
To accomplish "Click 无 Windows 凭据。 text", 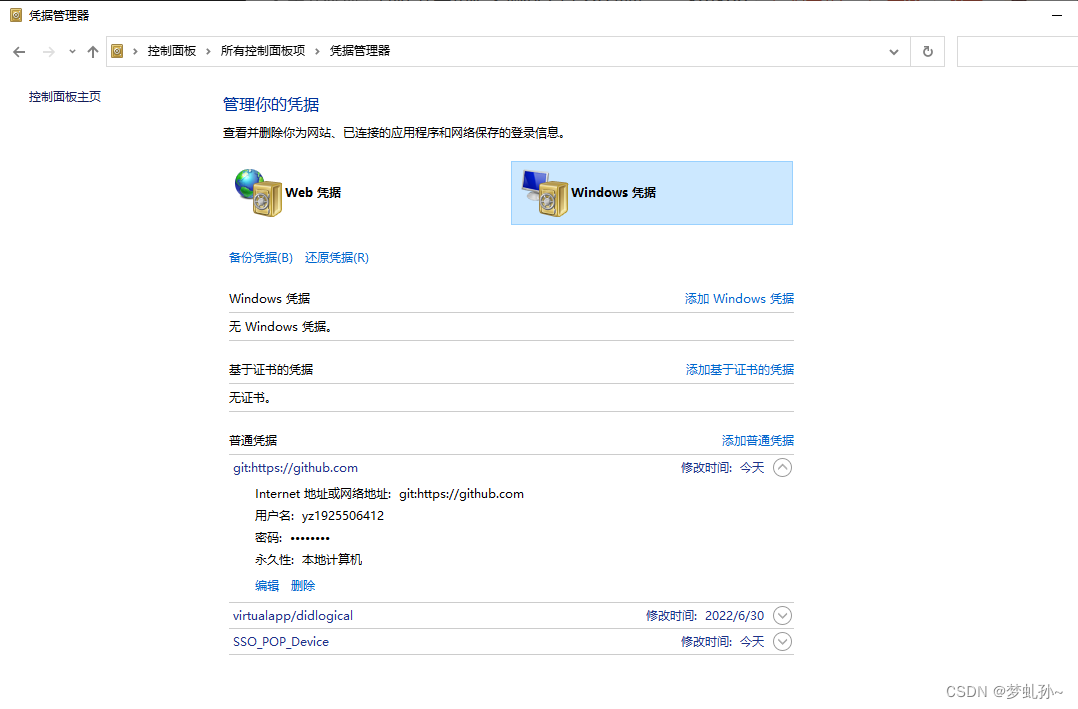I will 280,327.
